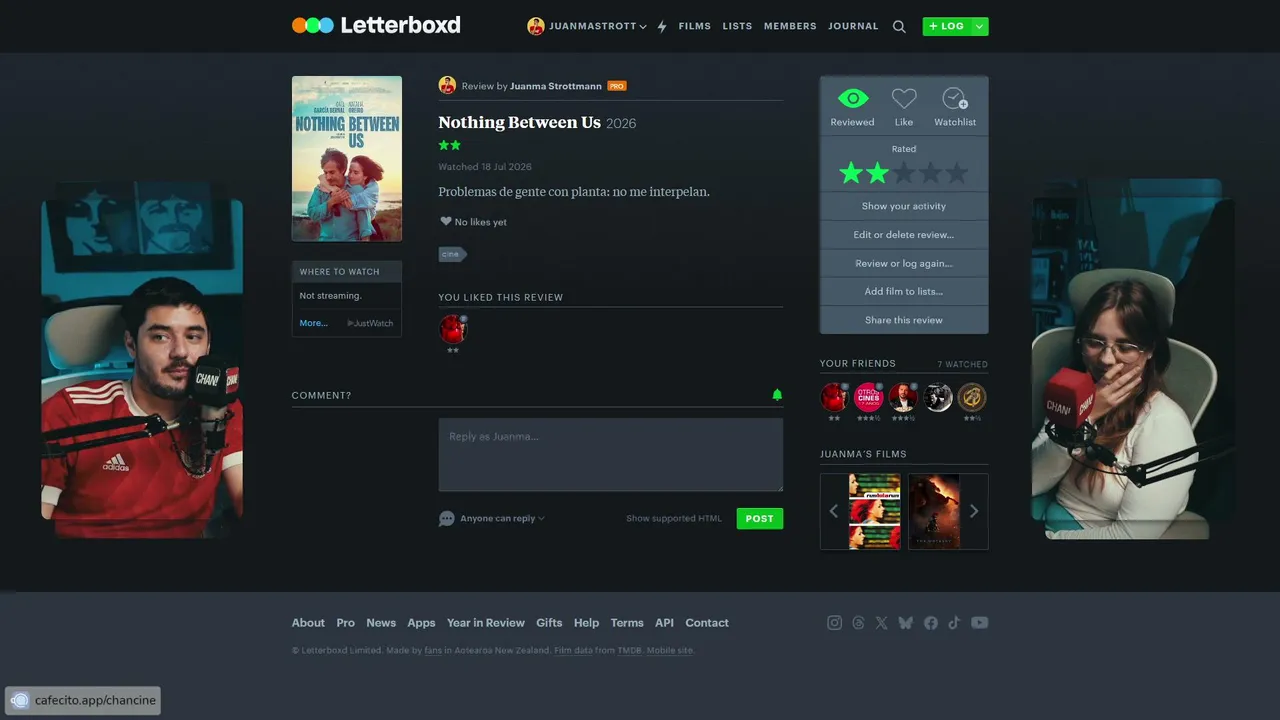This screenshot has height=720, width=1280.
Task: Open the footer Help link
Action: pyautogui.click(x=586, y=623)
